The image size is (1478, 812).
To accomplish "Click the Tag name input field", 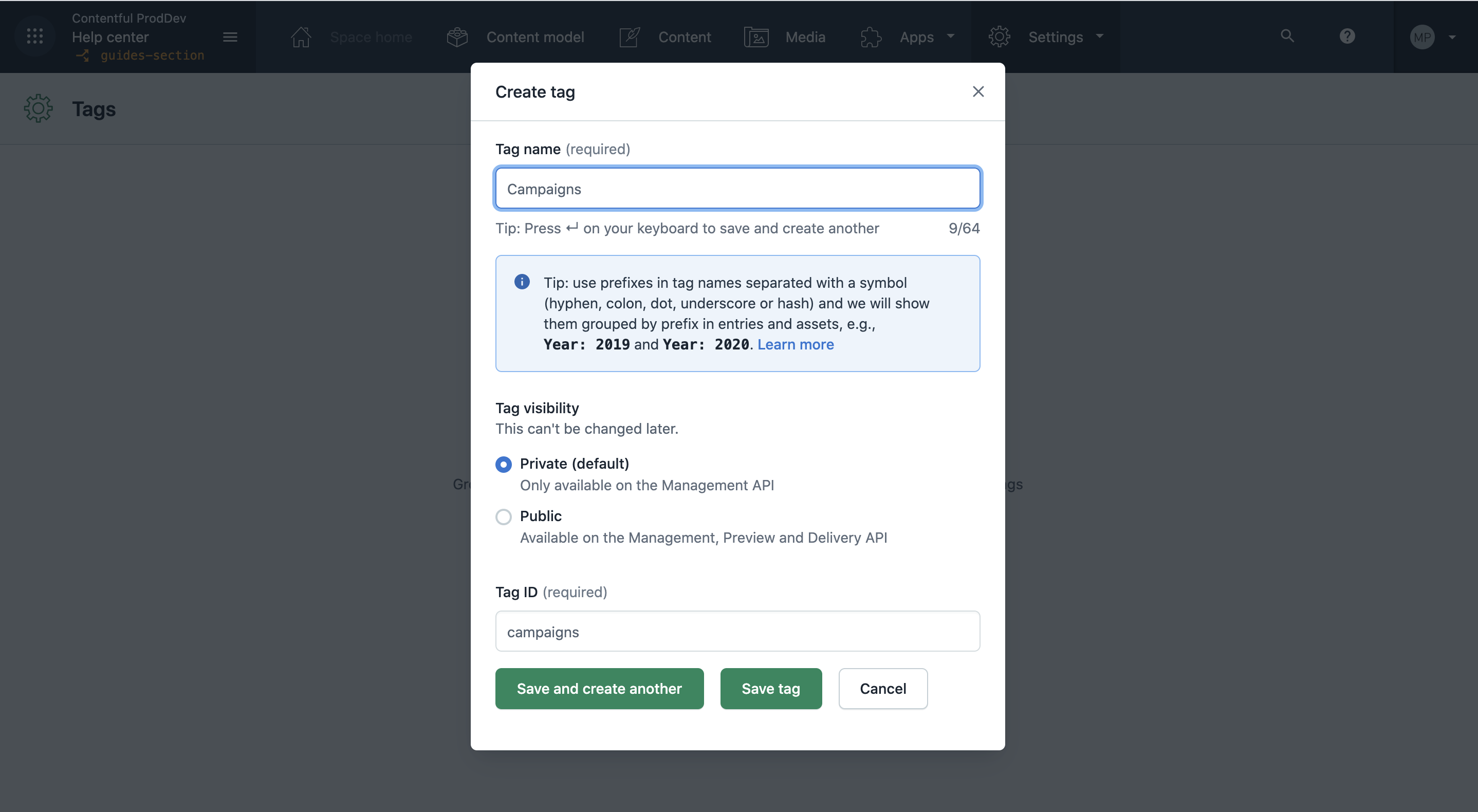I will click(737, 188).
